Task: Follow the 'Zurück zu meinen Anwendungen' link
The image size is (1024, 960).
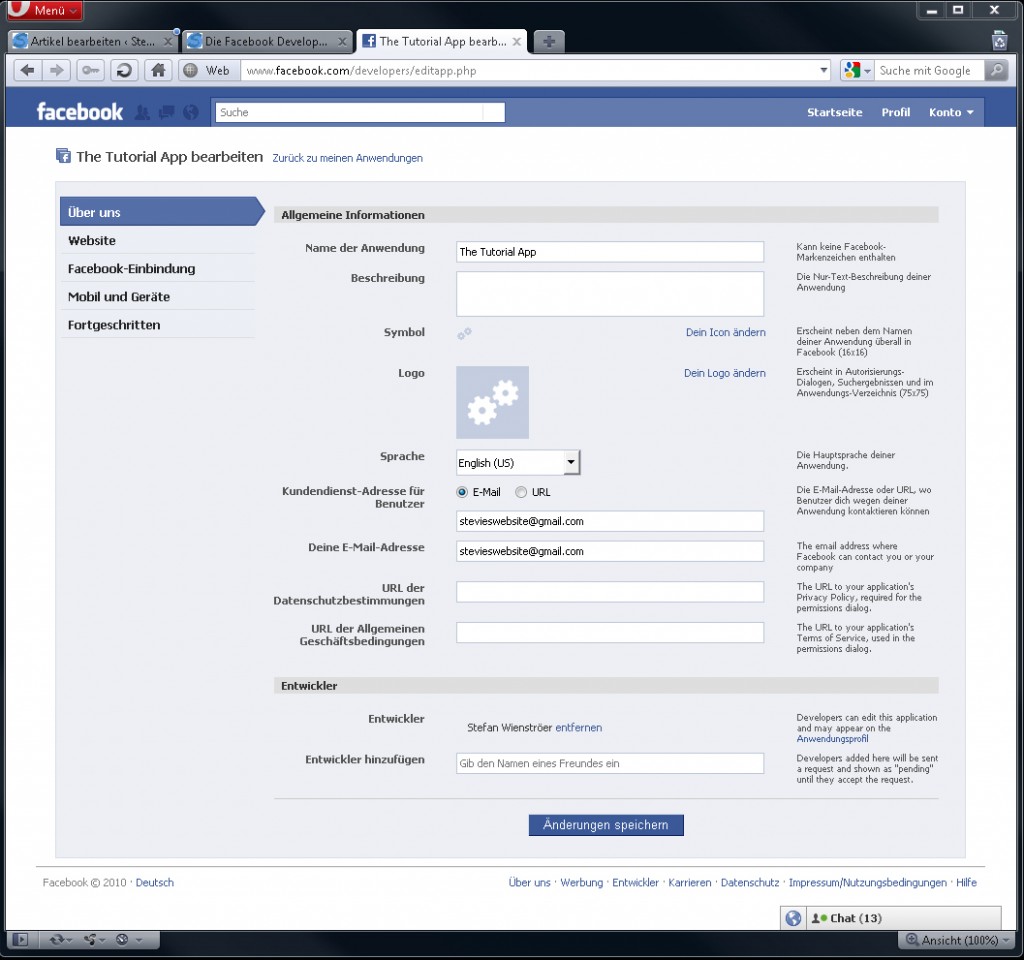Action: (347, 158)
